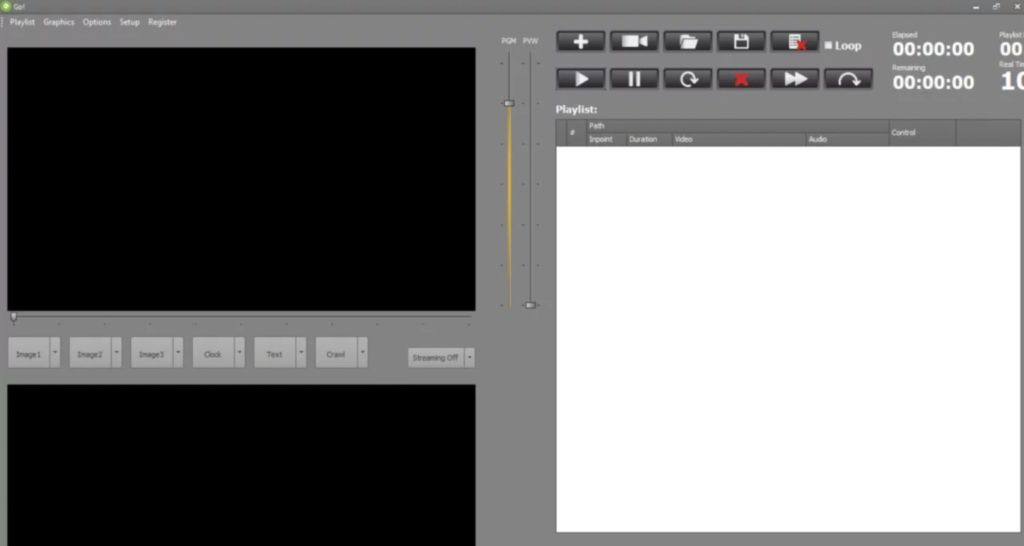Expand the Crawl dropdown arrow
This screenshot has width=1024, height=546.
pos(362,353)
